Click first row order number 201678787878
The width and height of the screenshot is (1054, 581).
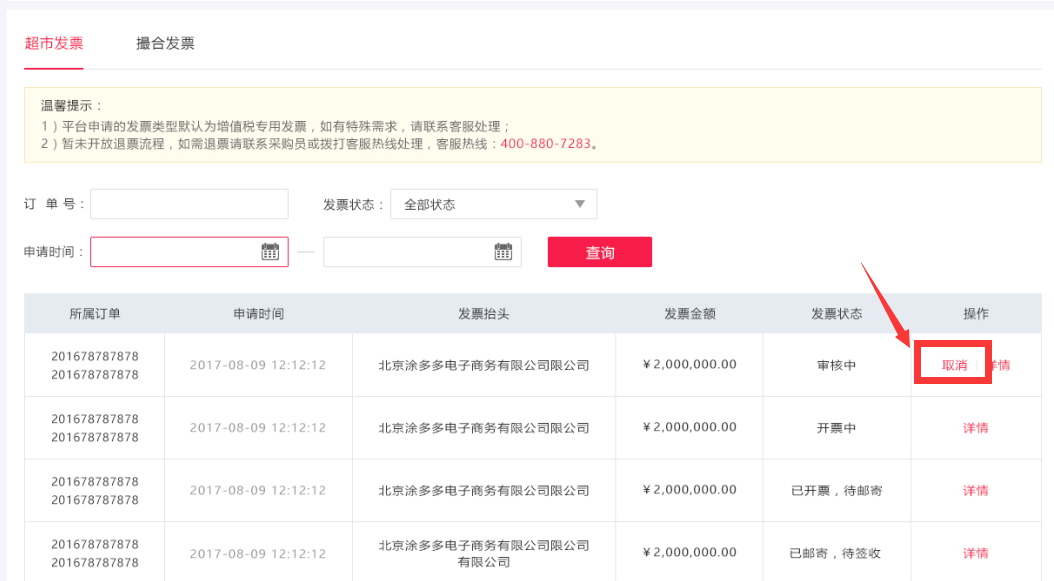point(95,356)
